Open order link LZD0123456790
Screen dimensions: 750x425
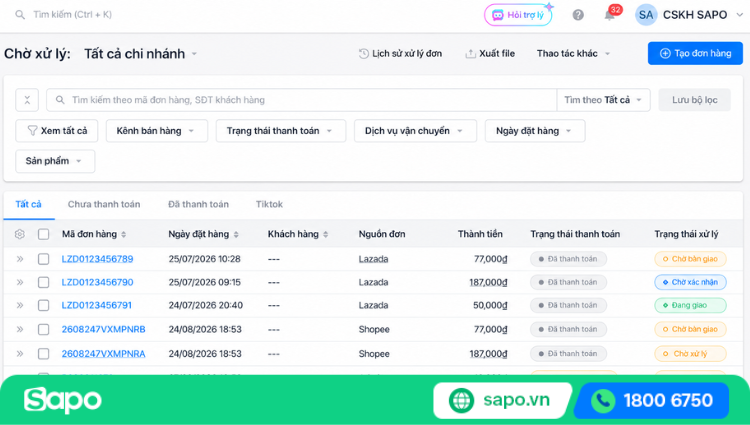(x=98, y=282)
